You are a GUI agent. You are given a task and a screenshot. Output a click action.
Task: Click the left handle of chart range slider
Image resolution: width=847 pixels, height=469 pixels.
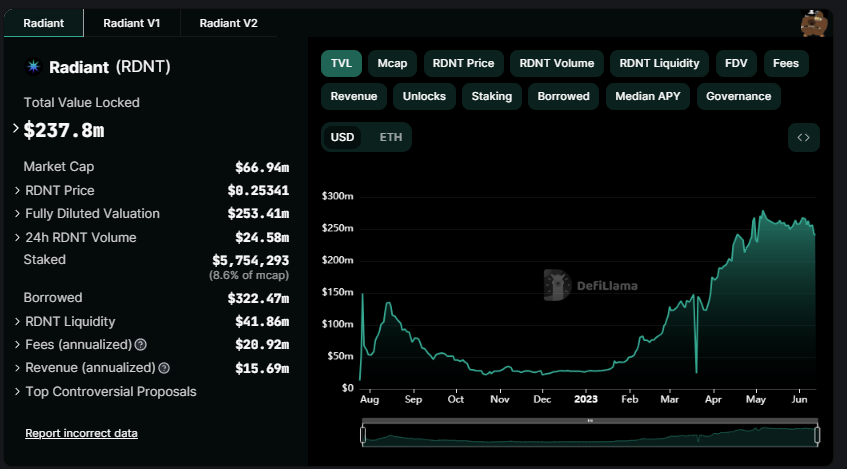tap(363, 435)
